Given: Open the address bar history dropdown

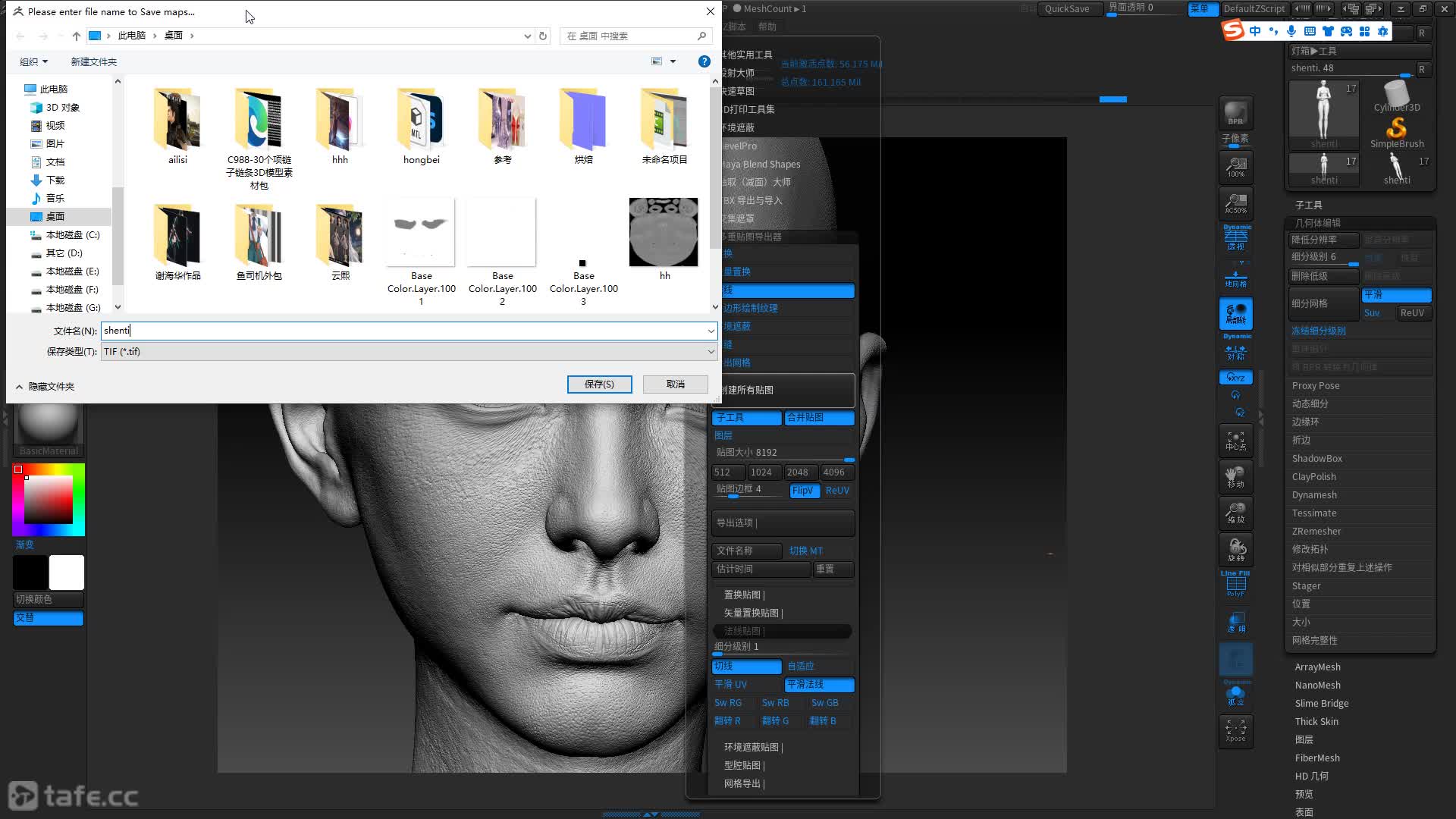Looking at the screenshot, I should point(527,36).
